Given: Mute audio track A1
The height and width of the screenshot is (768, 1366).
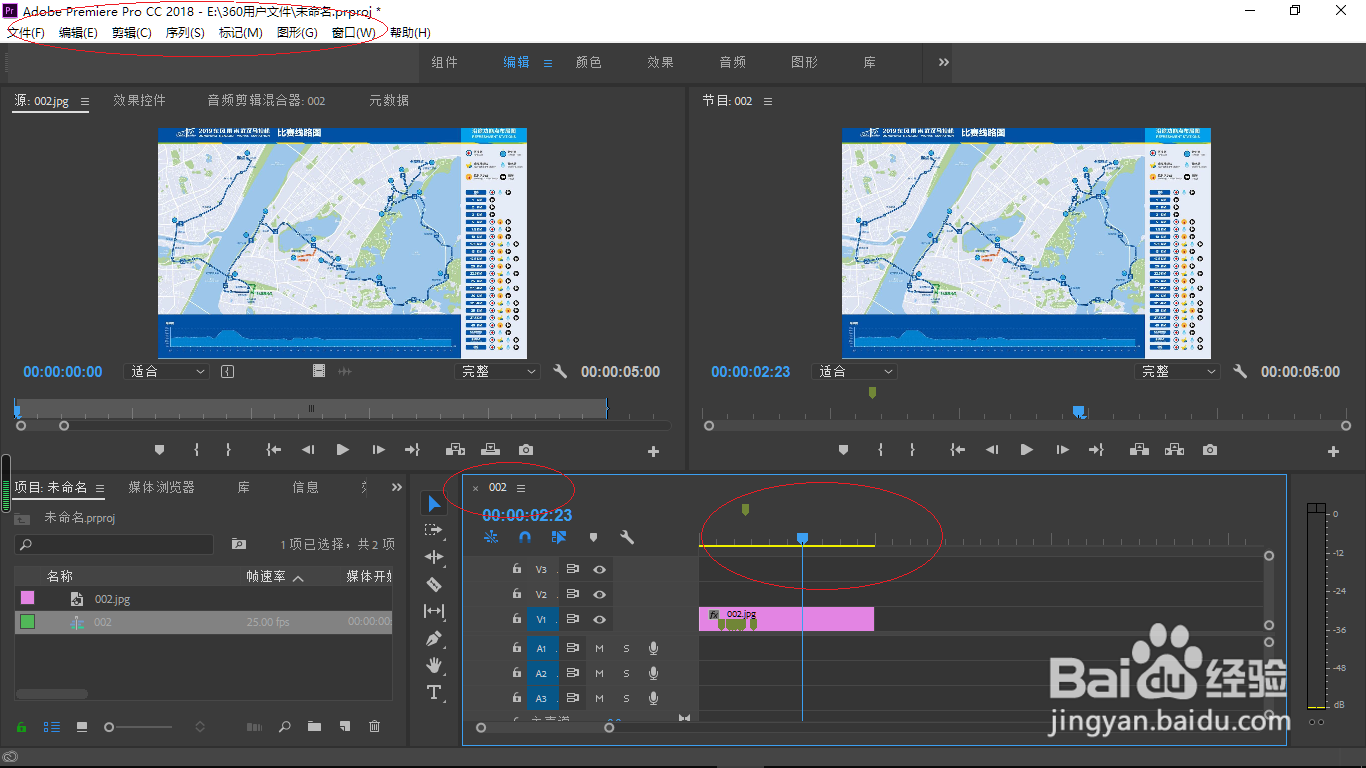Looking at the screenshot, I should 600,648.
